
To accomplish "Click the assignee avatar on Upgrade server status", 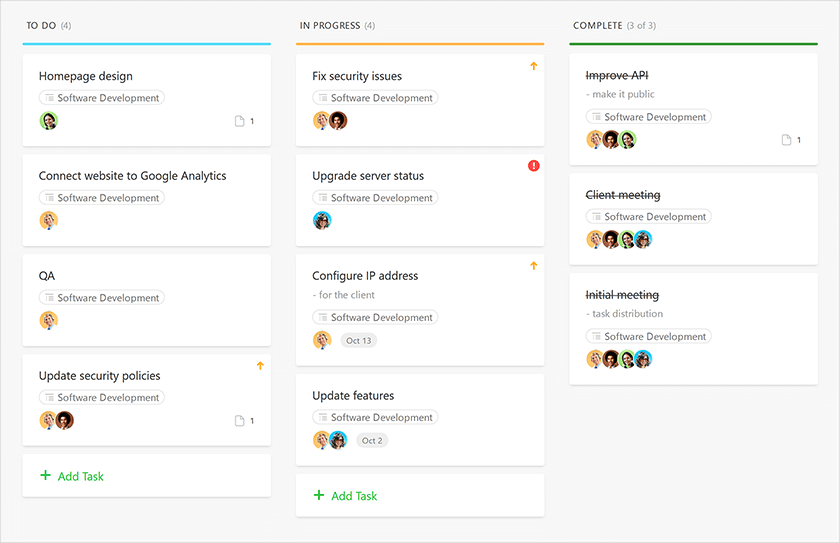I will pyautogui.click(x=322, y=220).
